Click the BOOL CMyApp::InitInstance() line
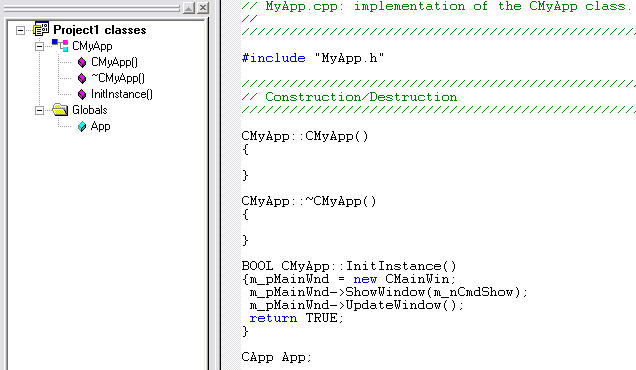 349,266
